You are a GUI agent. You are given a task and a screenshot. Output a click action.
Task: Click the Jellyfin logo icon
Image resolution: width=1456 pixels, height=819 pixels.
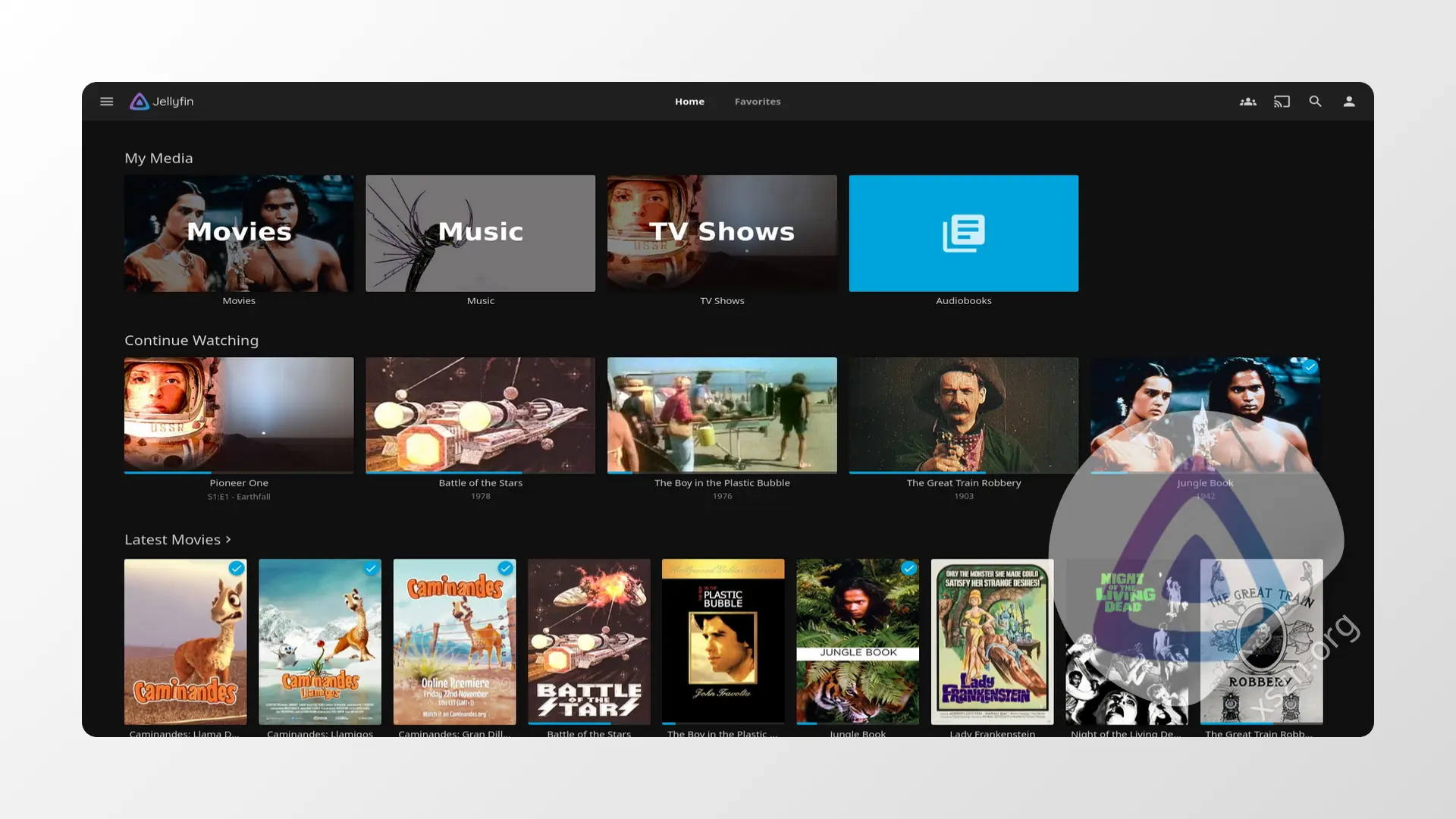(139, 102)
